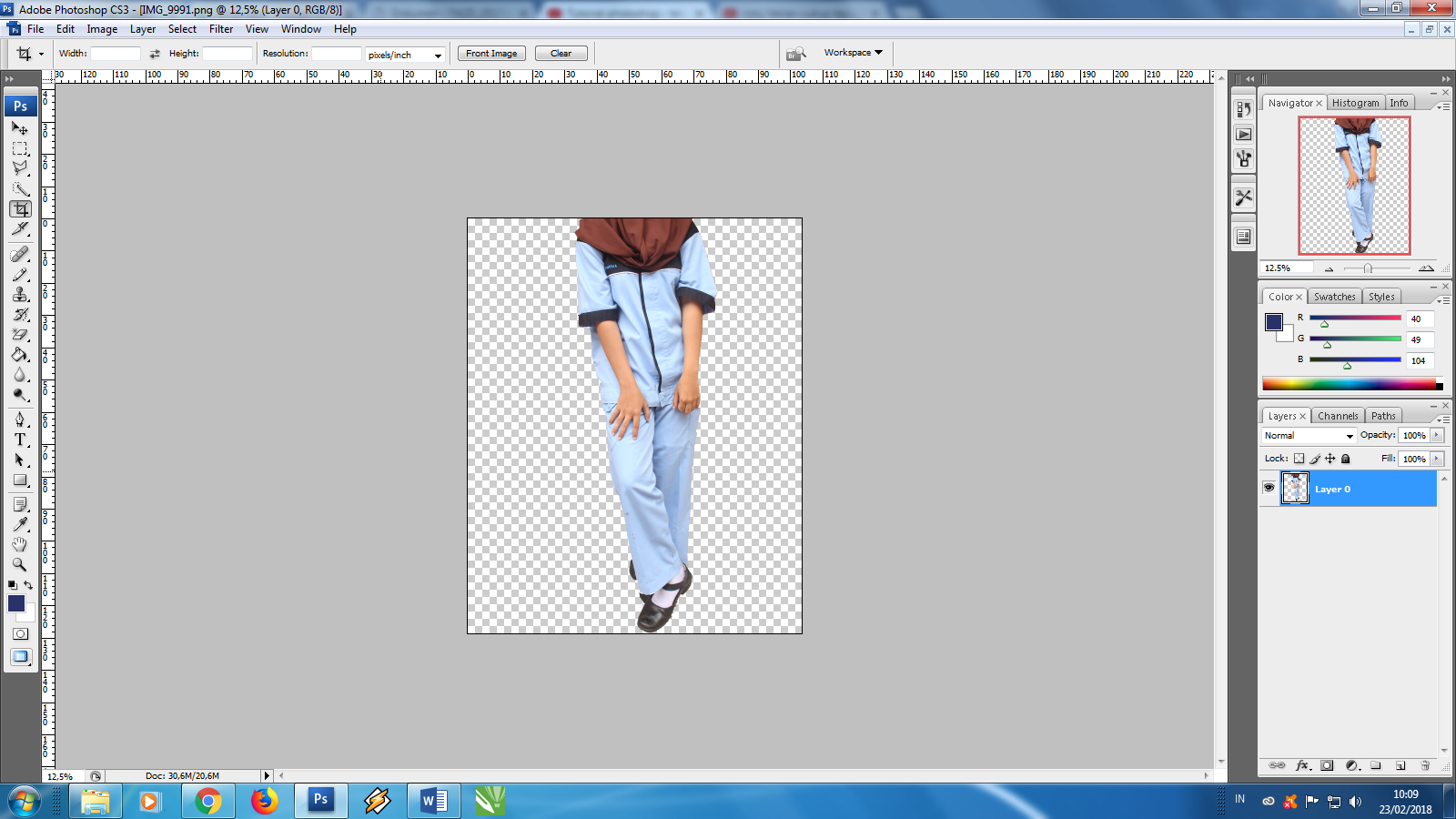Select the Clone Stamp tool
Viewport: 1456px width, 819px height.
pyautogui.click(x=20, y=295)
